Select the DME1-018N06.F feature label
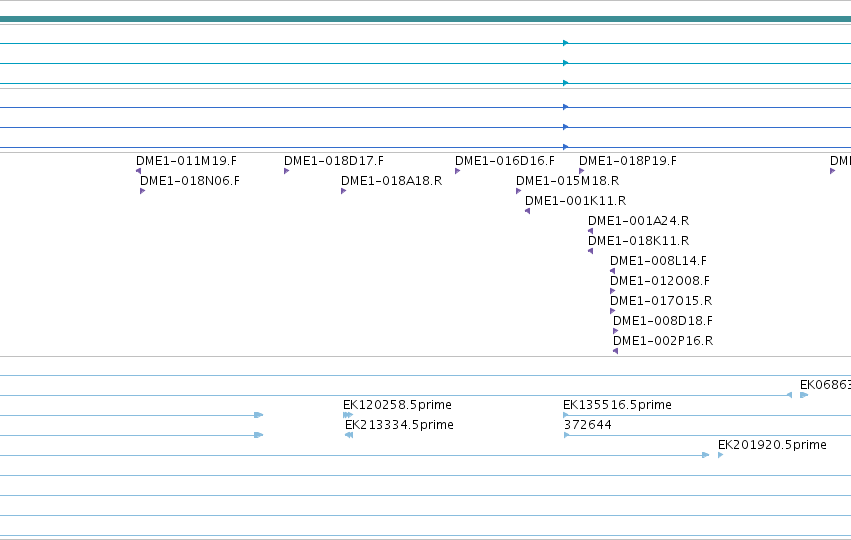851x540 pixels. (x=189, y=181)
